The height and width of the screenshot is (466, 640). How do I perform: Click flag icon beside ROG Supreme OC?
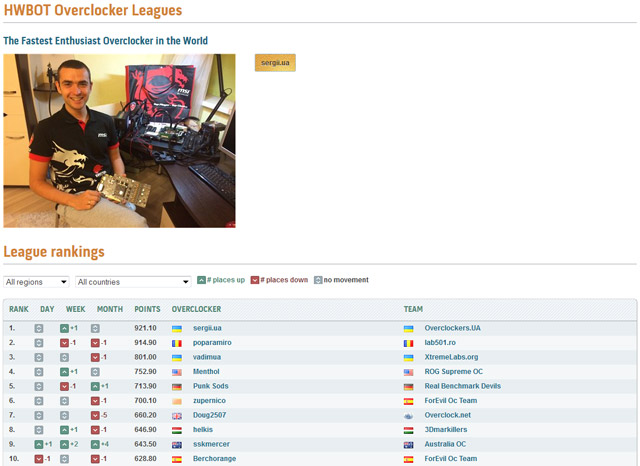pyautogui.click(x=409, y=372)
